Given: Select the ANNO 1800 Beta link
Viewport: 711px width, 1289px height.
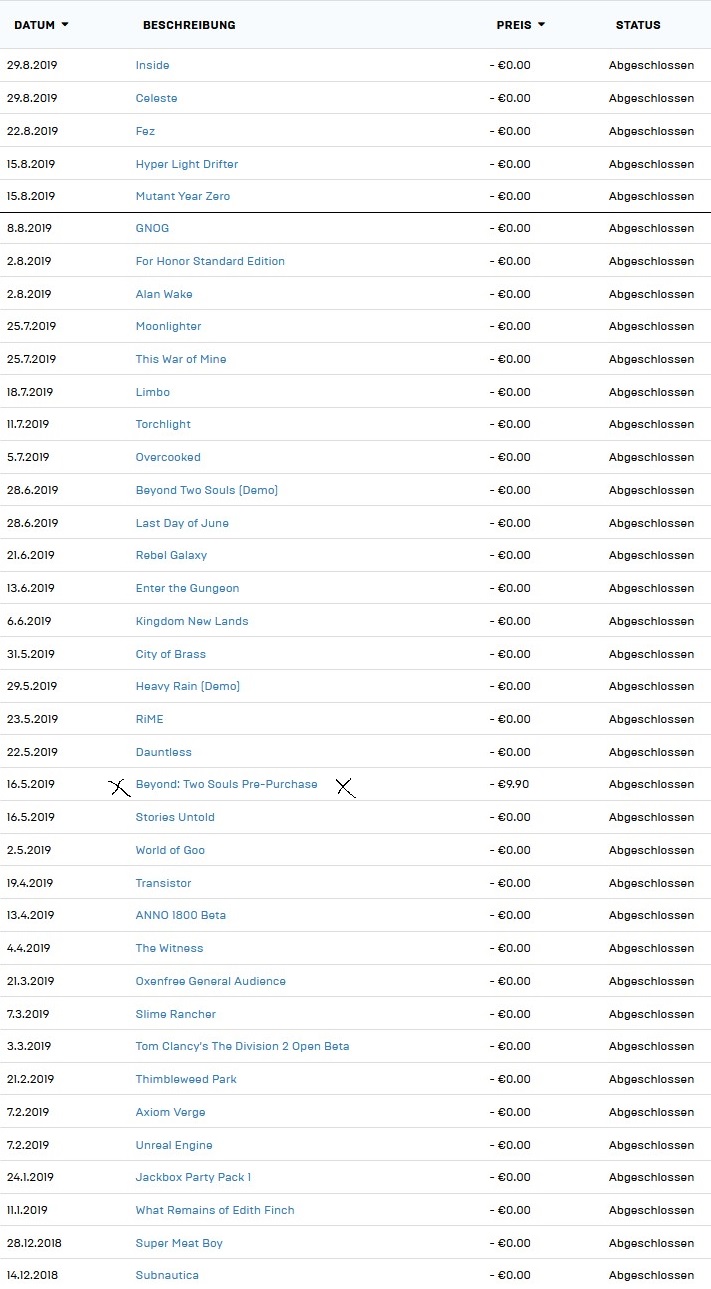Looking at the screenshot, I should coord(181,915).
